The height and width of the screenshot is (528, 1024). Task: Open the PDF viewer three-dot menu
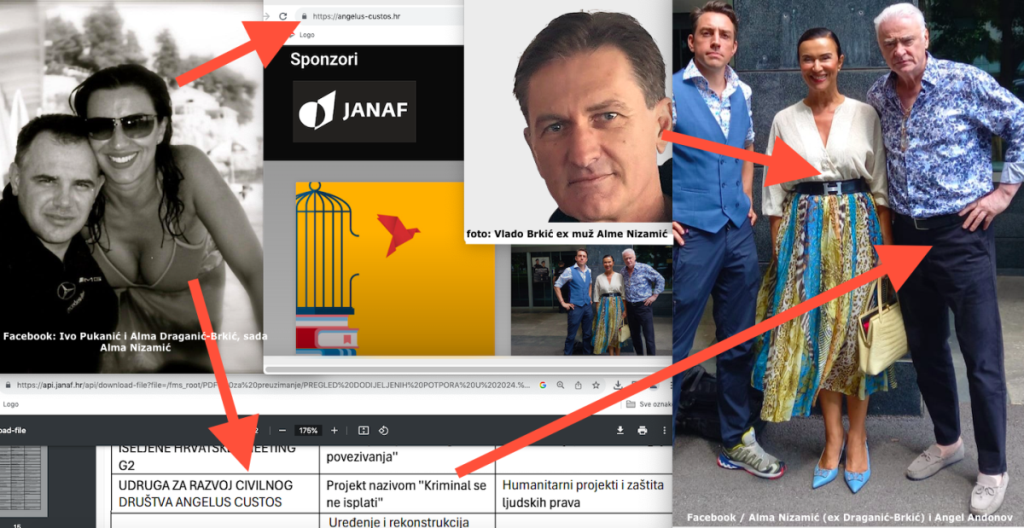pyautogui.click(x=663, y=430)
